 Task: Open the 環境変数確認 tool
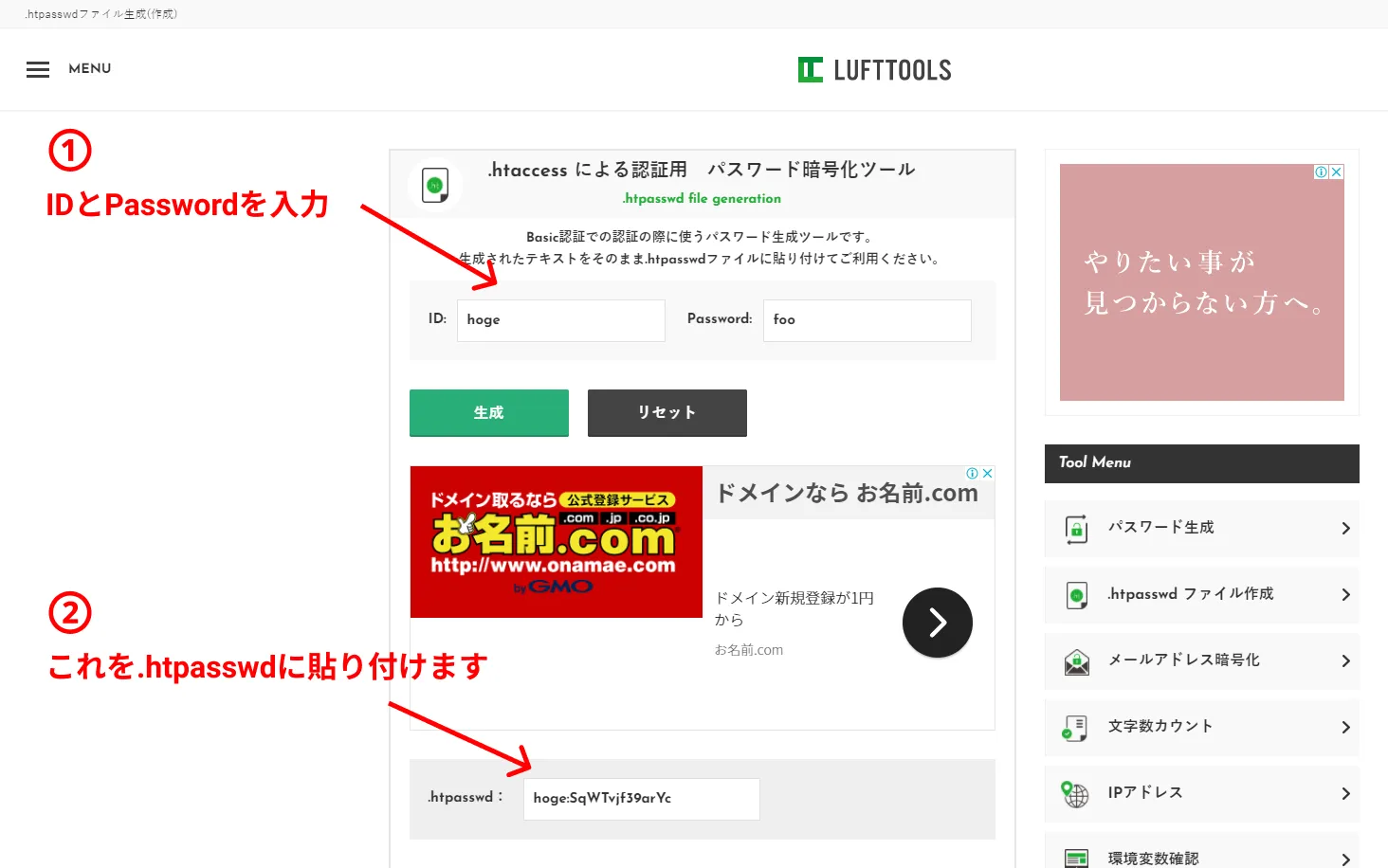tap(1202, 850)
